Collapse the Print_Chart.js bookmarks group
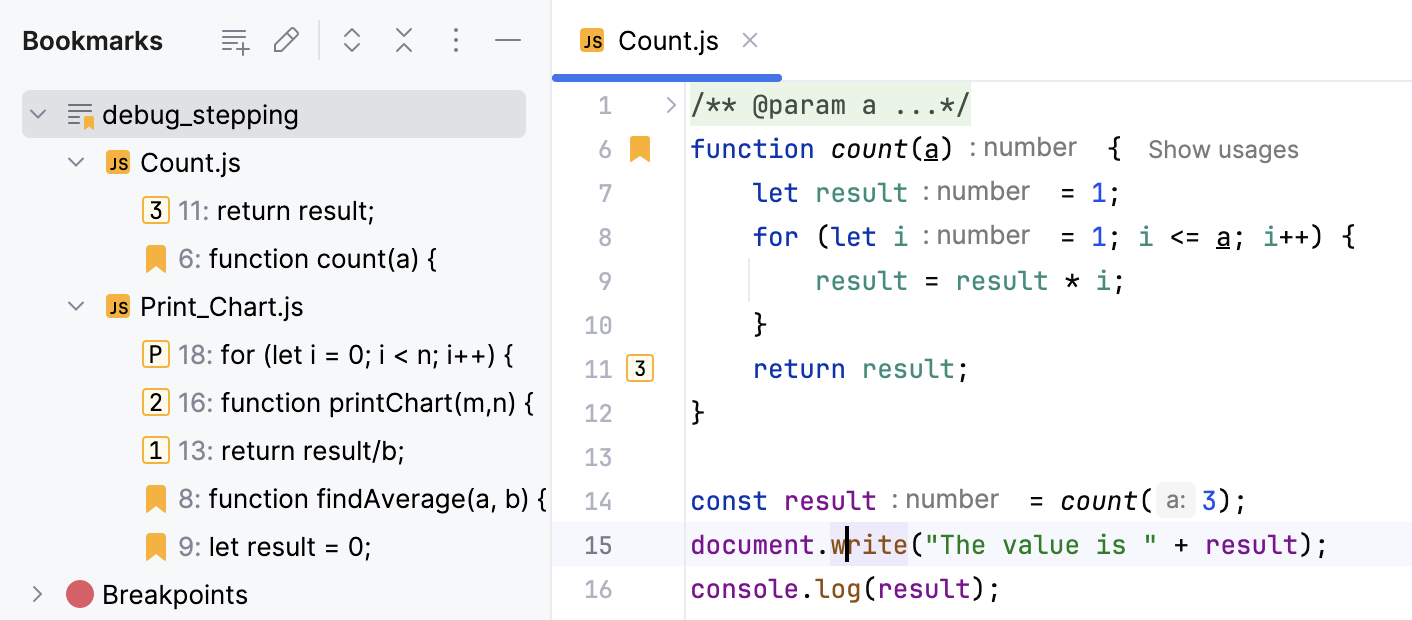 pyautogui.click(x=76, y=307)
